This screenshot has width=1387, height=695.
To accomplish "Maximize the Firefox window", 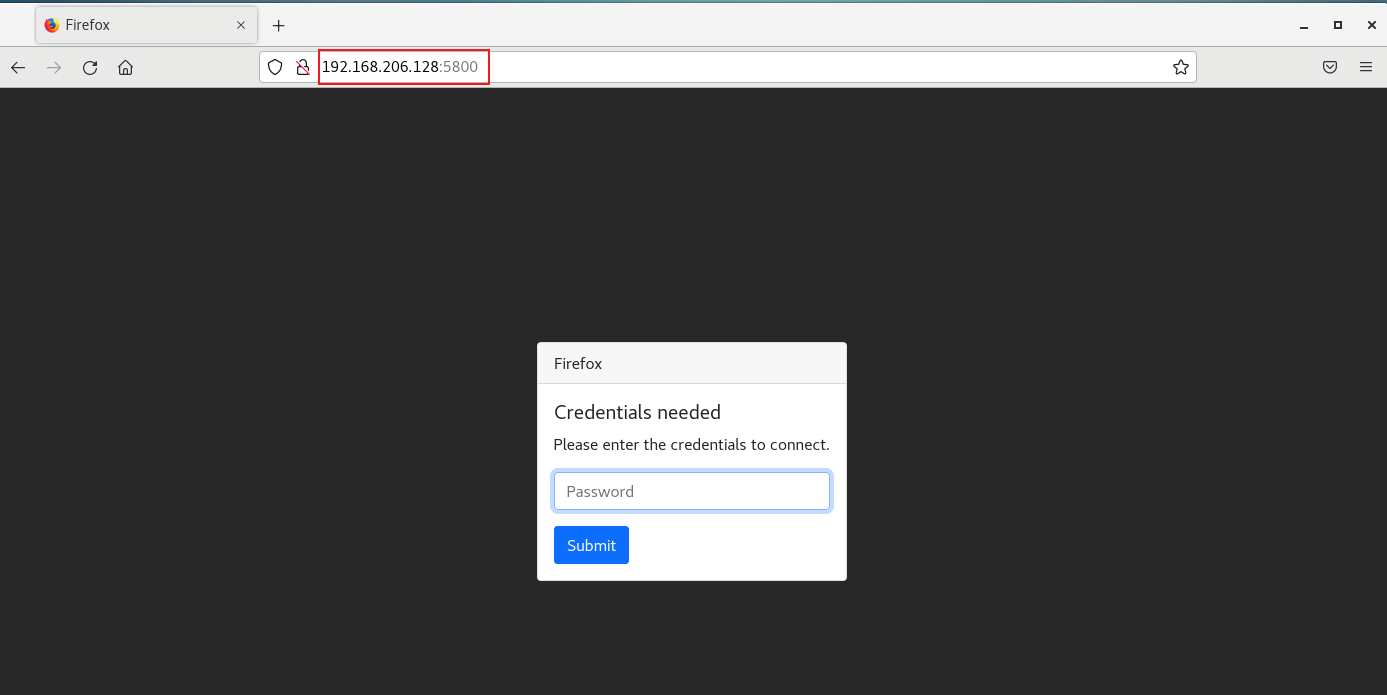I will [1338, 25].
